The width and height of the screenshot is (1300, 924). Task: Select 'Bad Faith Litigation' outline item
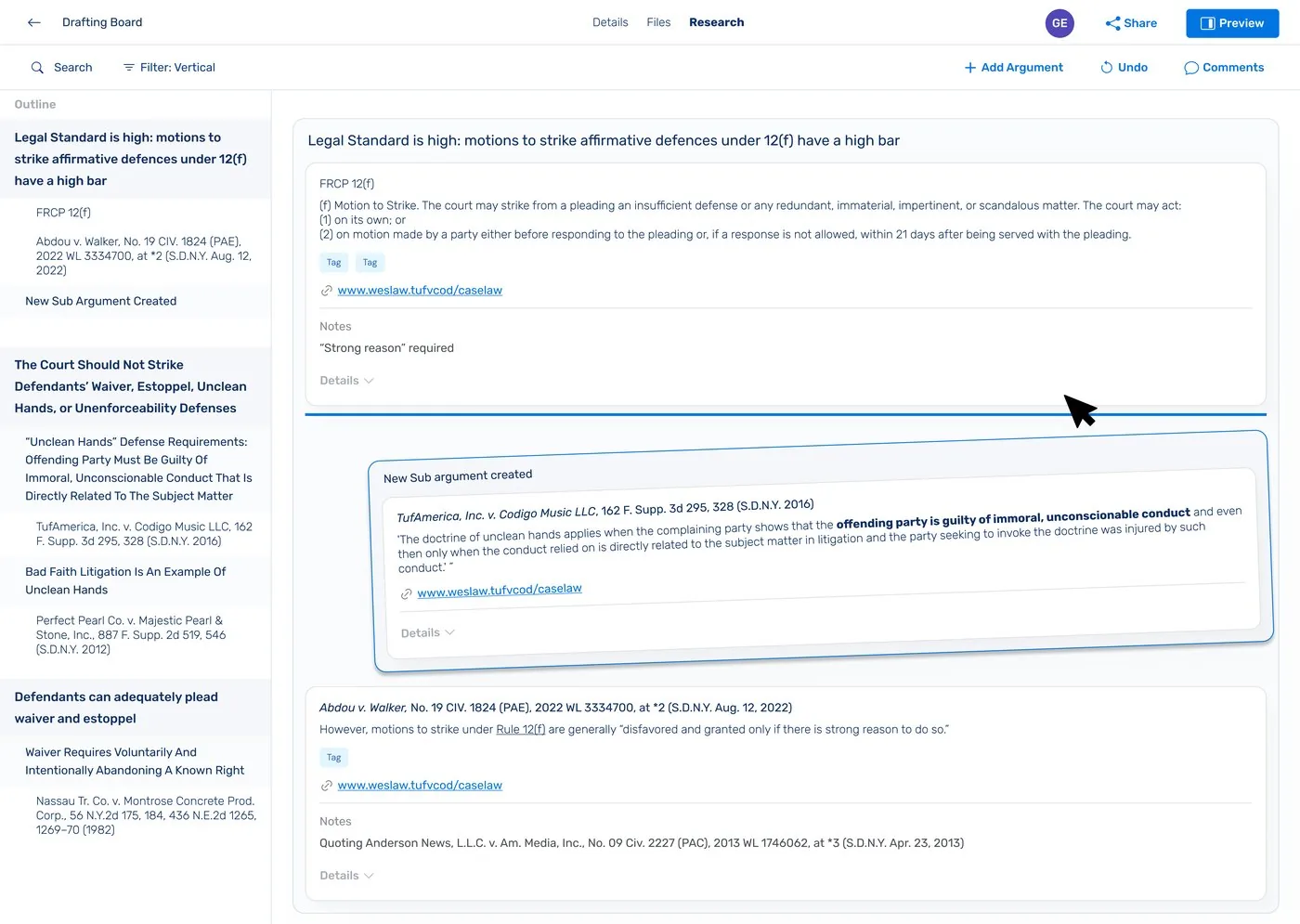pos(125,580)
